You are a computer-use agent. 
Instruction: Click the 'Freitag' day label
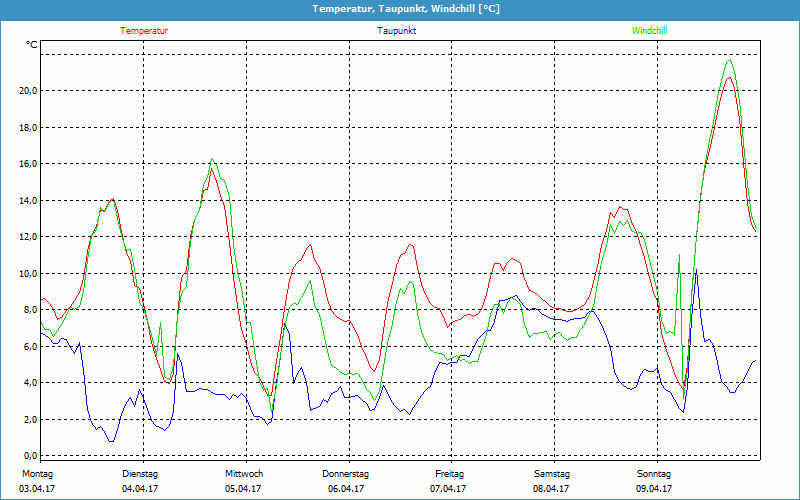click(x=449, y=474)
